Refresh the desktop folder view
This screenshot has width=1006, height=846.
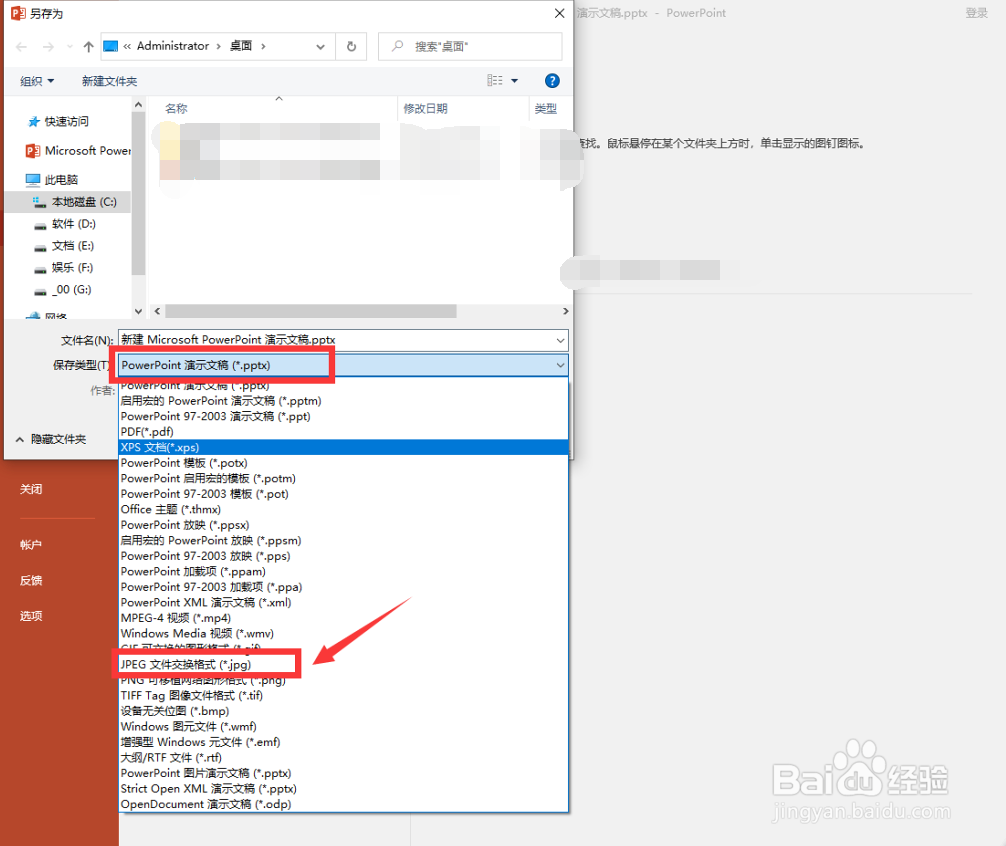(x=351, y=46)
